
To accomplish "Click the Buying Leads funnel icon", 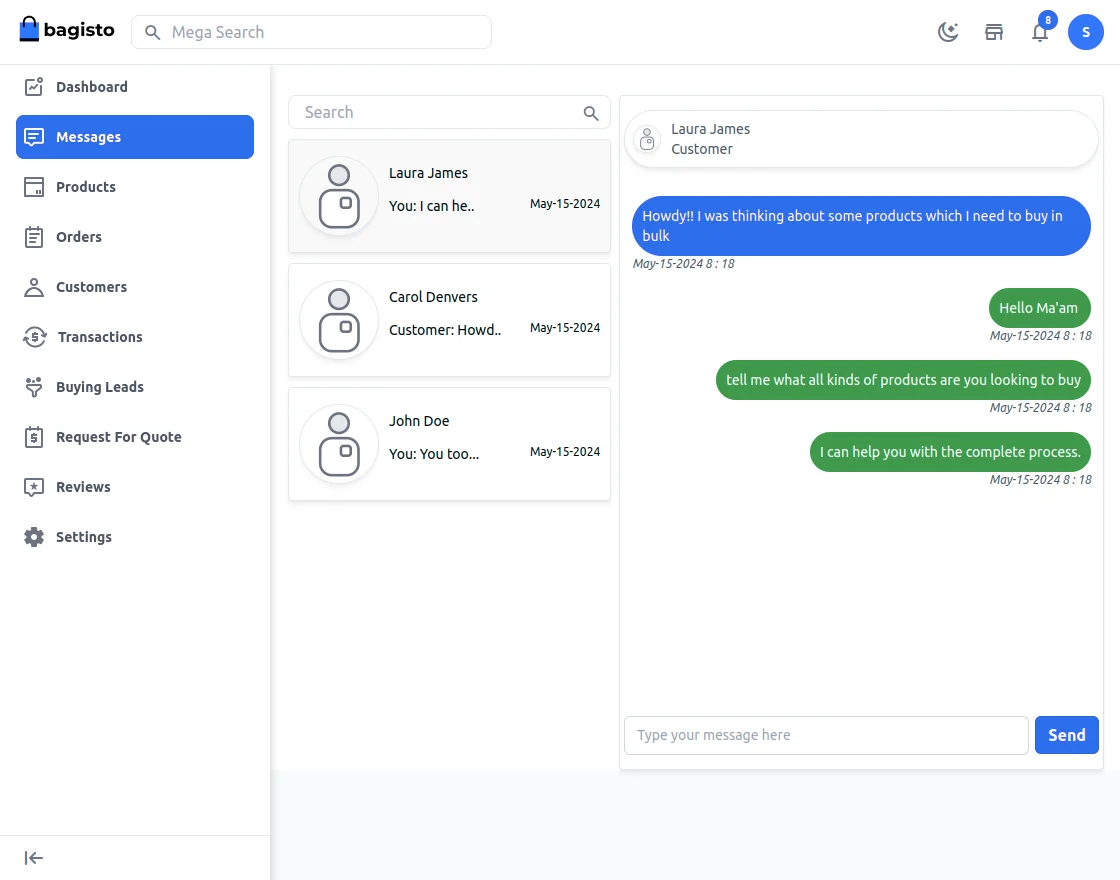I will pyautogui.click(x=34, y=387).
